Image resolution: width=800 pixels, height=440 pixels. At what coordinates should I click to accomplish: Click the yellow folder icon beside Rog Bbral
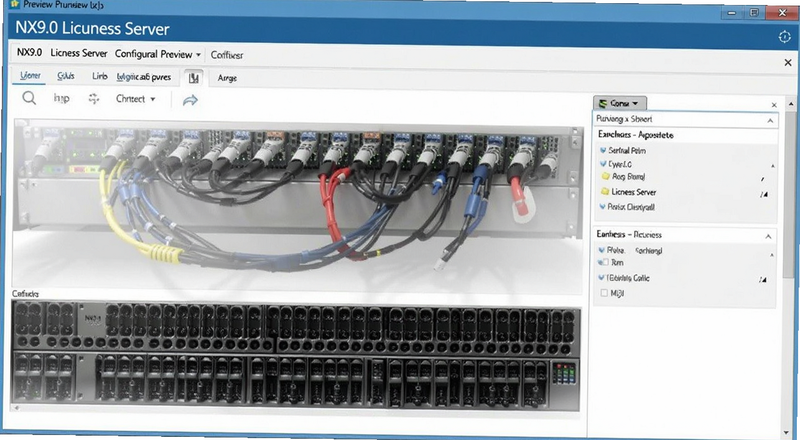(x=605, y=176)
